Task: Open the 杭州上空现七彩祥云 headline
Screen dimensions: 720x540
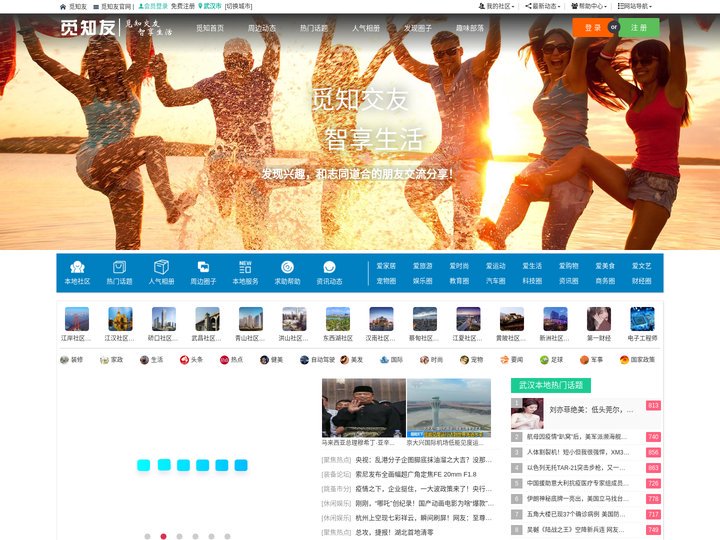Action: click(424, 518)
